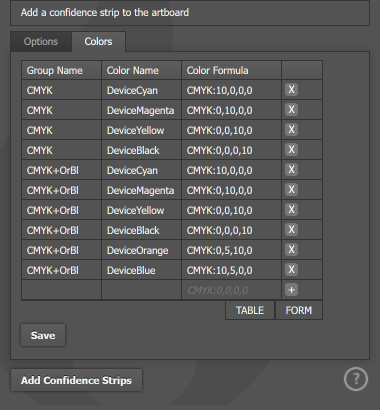Viewport: 380px width, 410px height.
Task: Click DeviceMagenta name in the CMYK+OrBl group
Action: tap(141, 190)
